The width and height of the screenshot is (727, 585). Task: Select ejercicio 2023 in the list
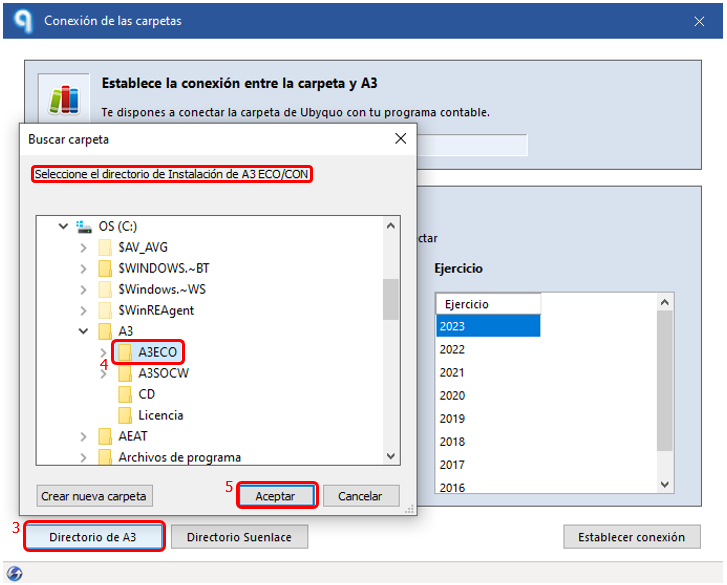point(488,326)
